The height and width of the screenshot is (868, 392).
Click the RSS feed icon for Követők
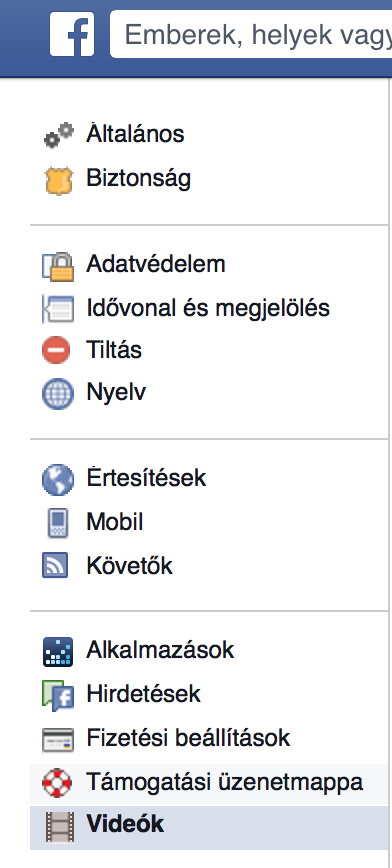point(55,565)
